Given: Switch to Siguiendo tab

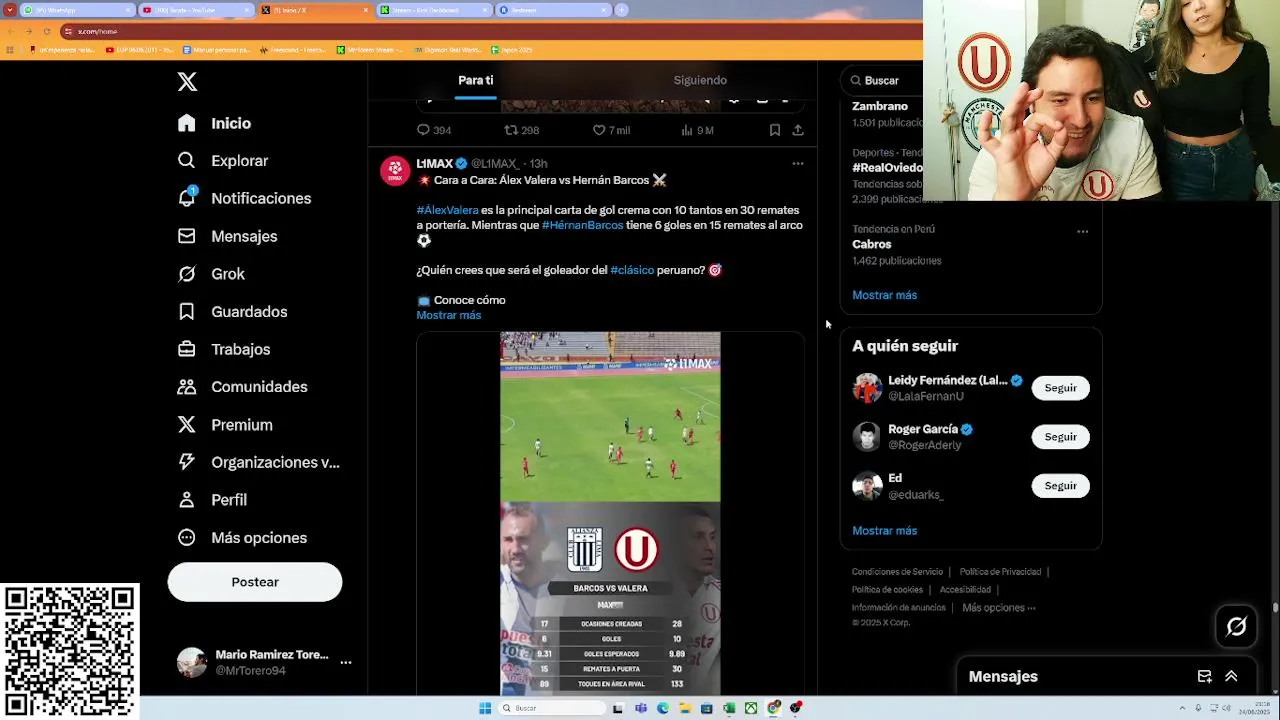Looking at the screenshot, I should [700, 80].
